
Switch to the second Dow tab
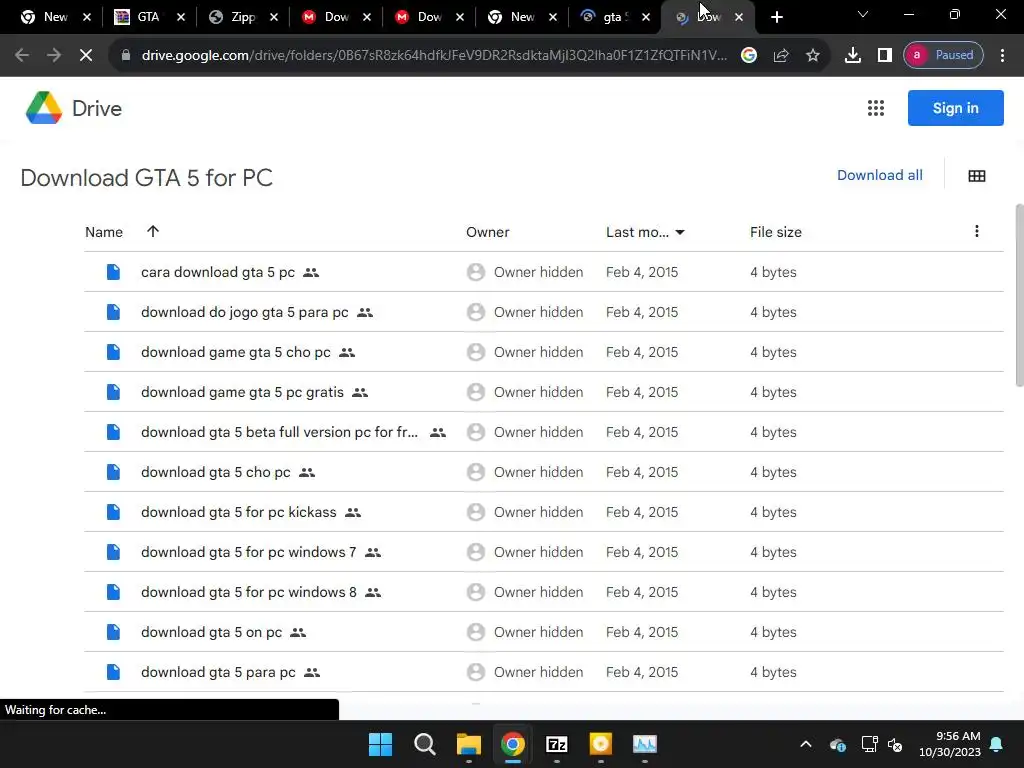click(430, 17)
